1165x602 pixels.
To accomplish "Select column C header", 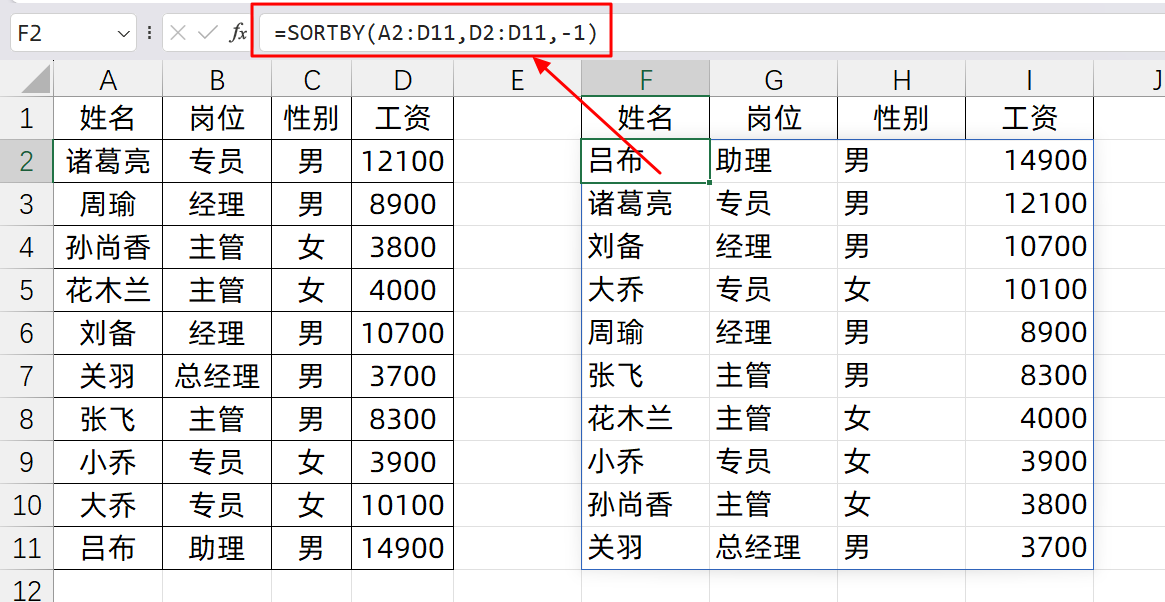I will tap(312, 79).
